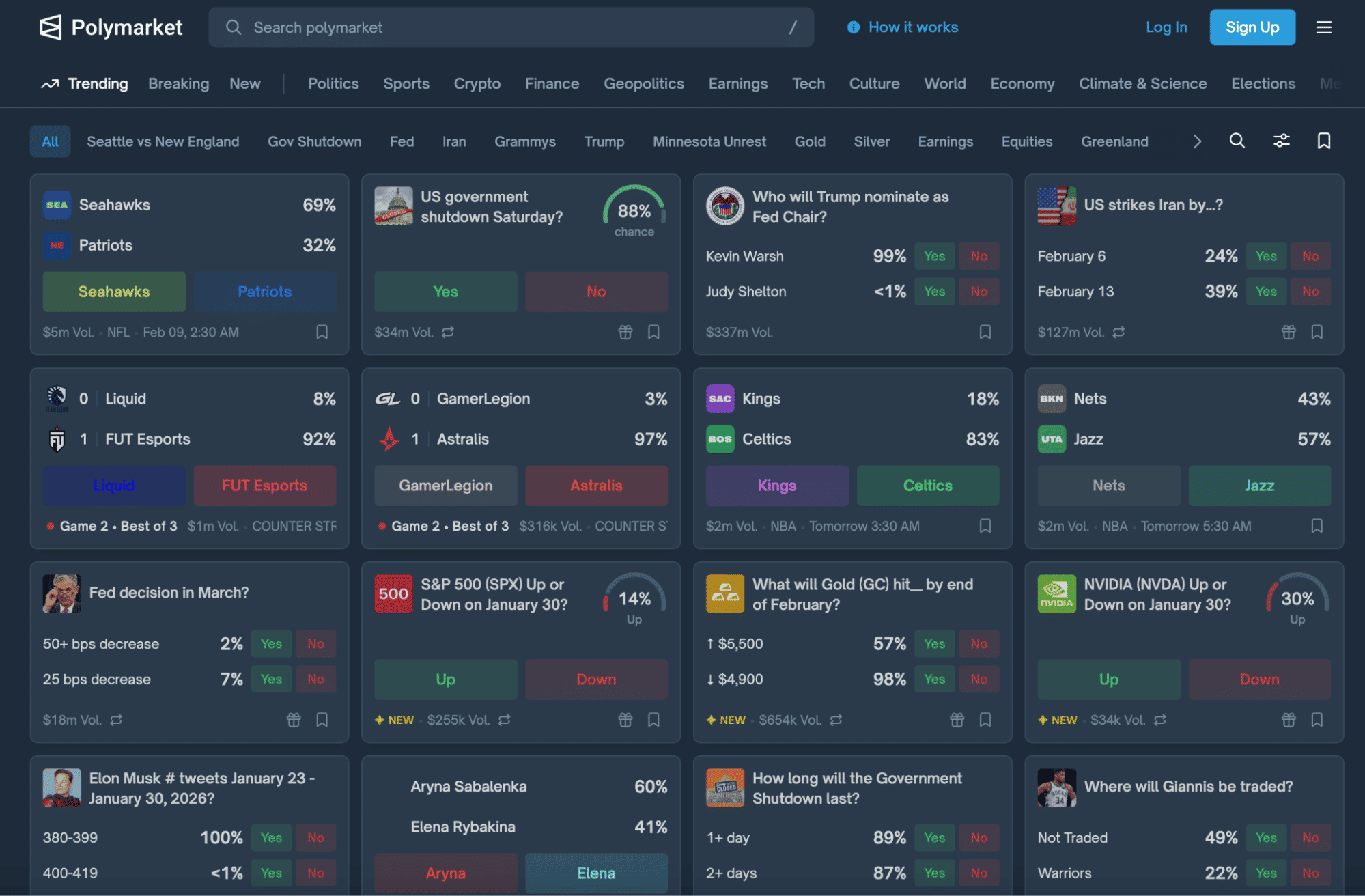This screenshot has width=1365, height=896.
Task: Click gift icon on S&P 500 card
Action: pyautogui.click(x=625, y=720)
